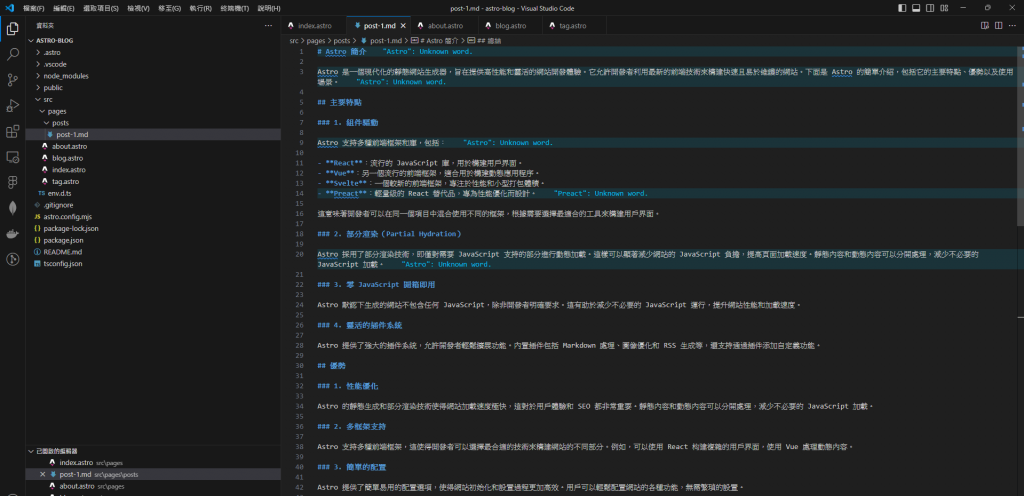Open about.astro from the file tree
Screen dimensions: 1024x496
(x=153, y=146)
